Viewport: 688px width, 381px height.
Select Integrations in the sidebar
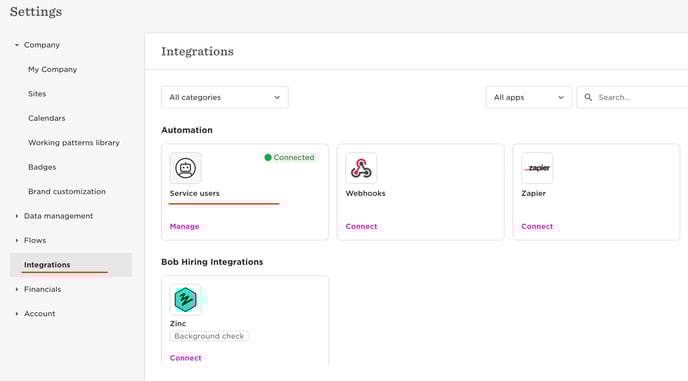(71, 265)
